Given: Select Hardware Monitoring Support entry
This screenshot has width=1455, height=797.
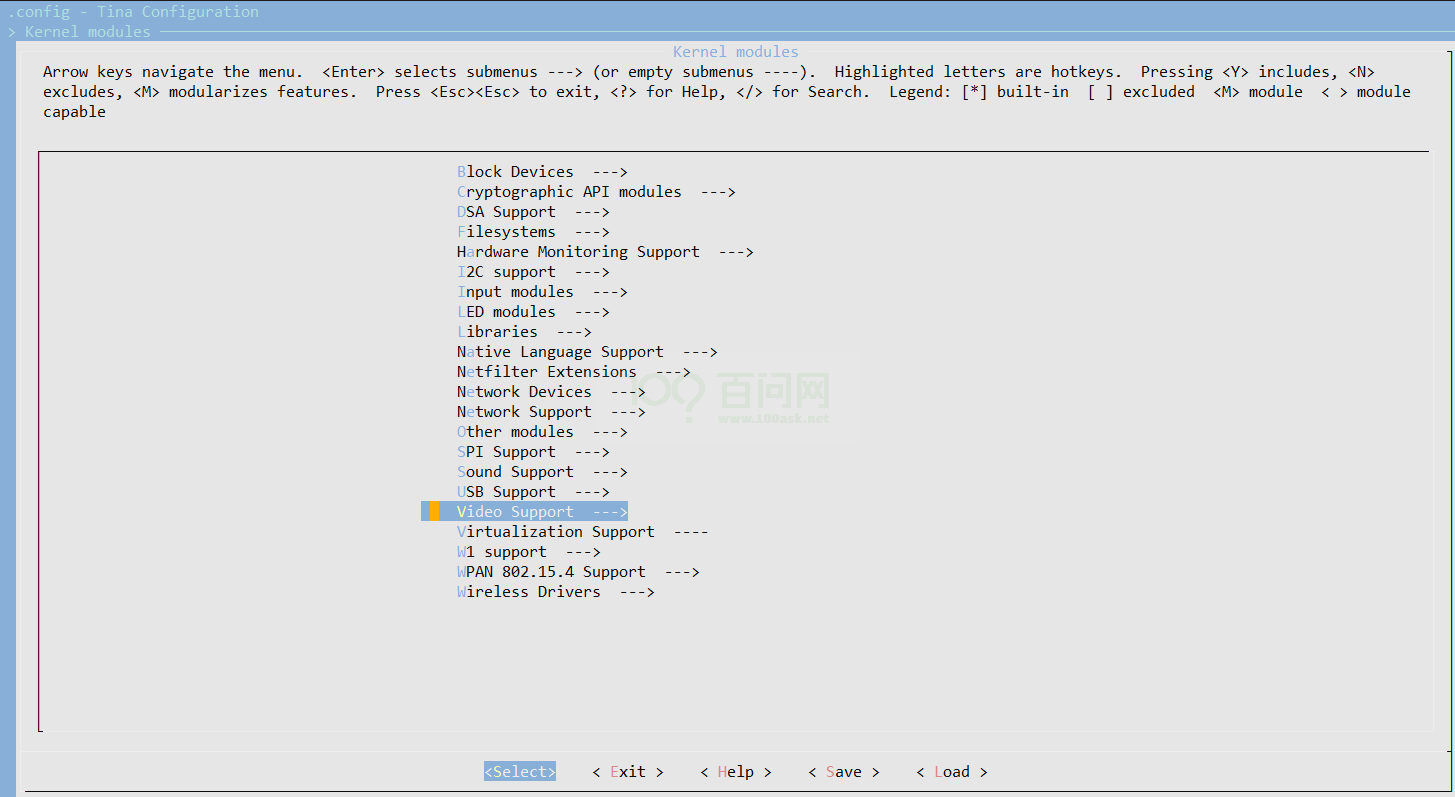Looking at the screenshot, I should tap(605, 252).
